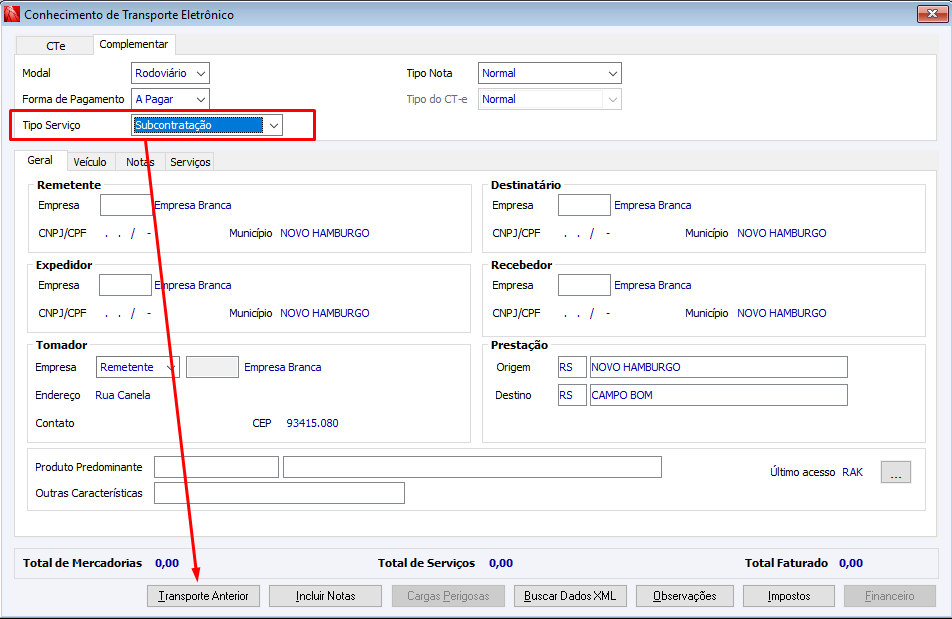Screen dimensions: 952x619
Task: Click the Incluir Notas button
Action: (x=325, y=596)
